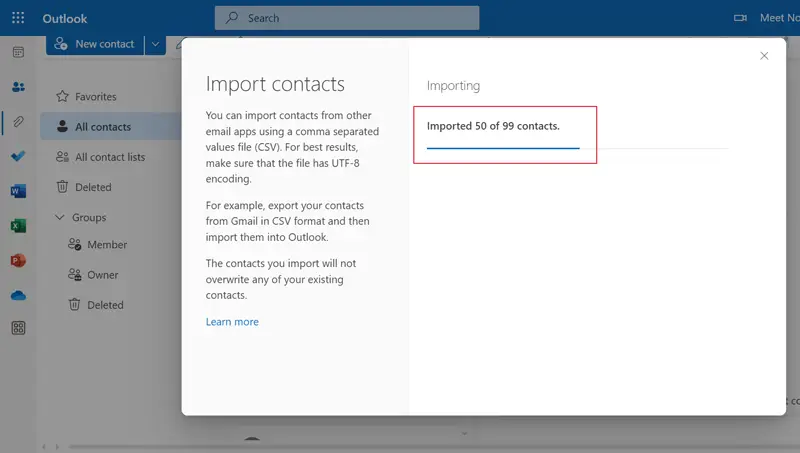The width and height of the screenshot is (800, 453).
Task: Open the People icon in left rail
Action: tap(18, 87)
